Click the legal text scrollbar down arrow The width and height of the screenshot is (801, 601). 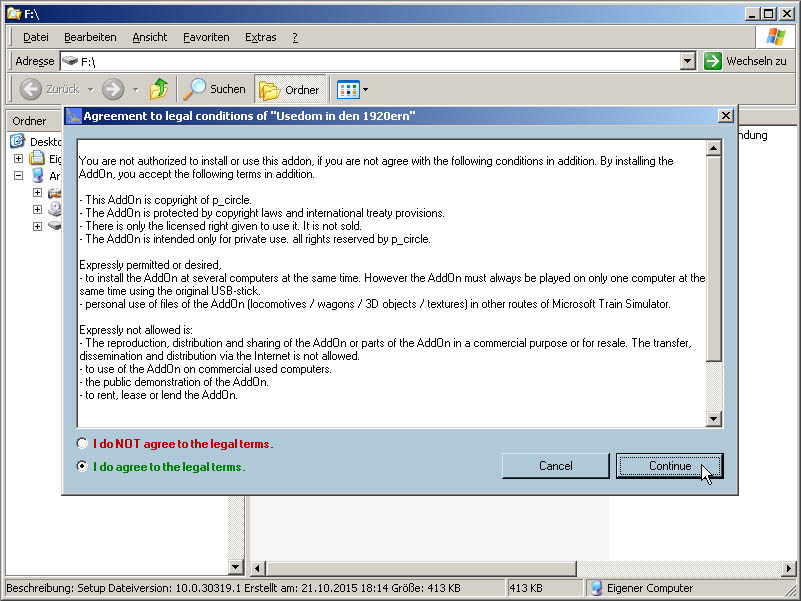[714, 419]
